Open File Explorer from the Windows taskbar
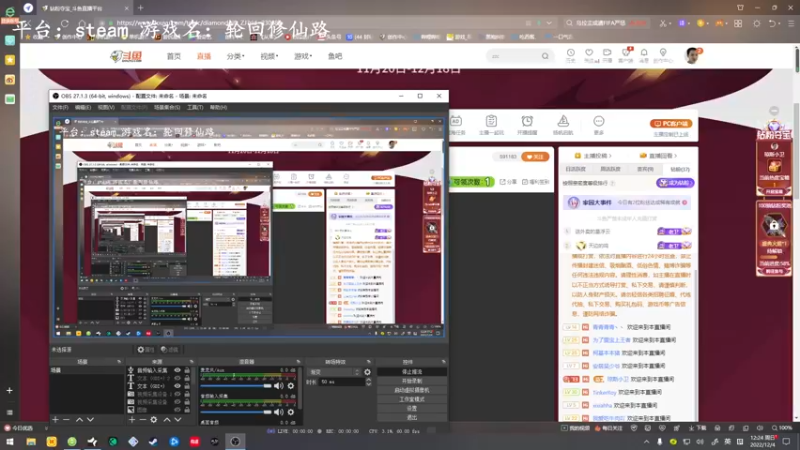Screen dimensions: 800x450 [x=31, y=441]
